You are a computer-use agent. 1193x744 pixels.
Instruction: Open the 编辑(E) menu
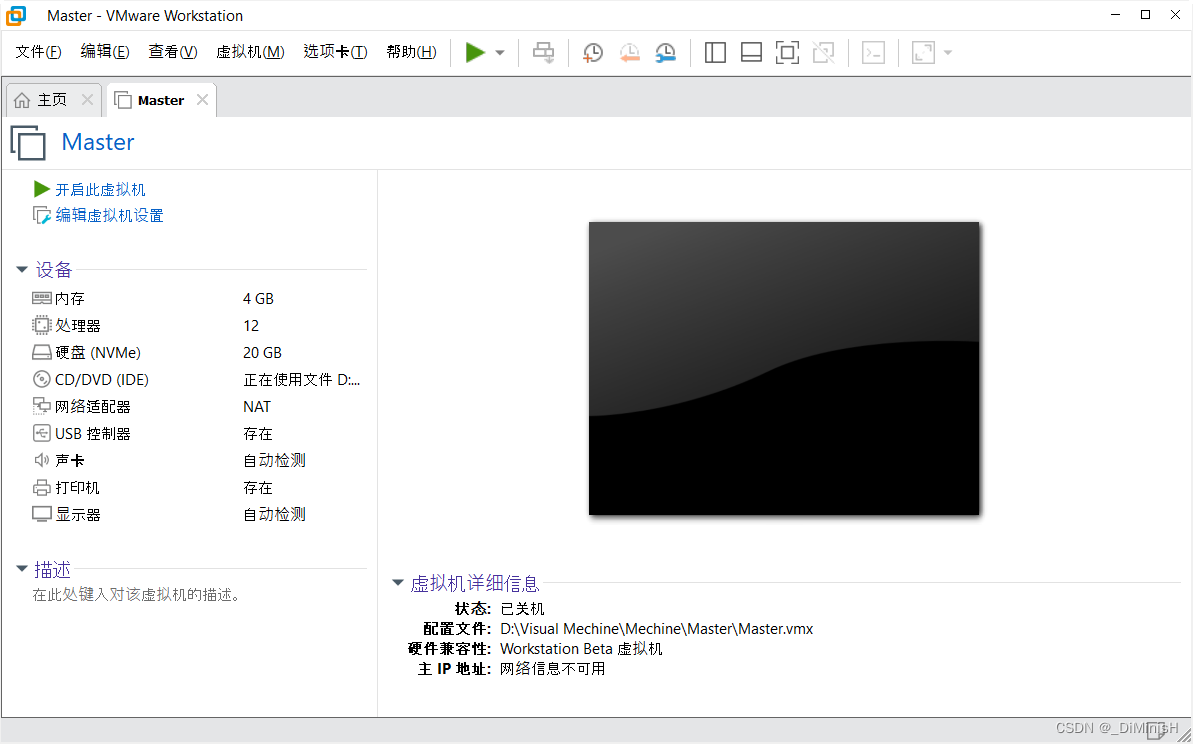105,52
